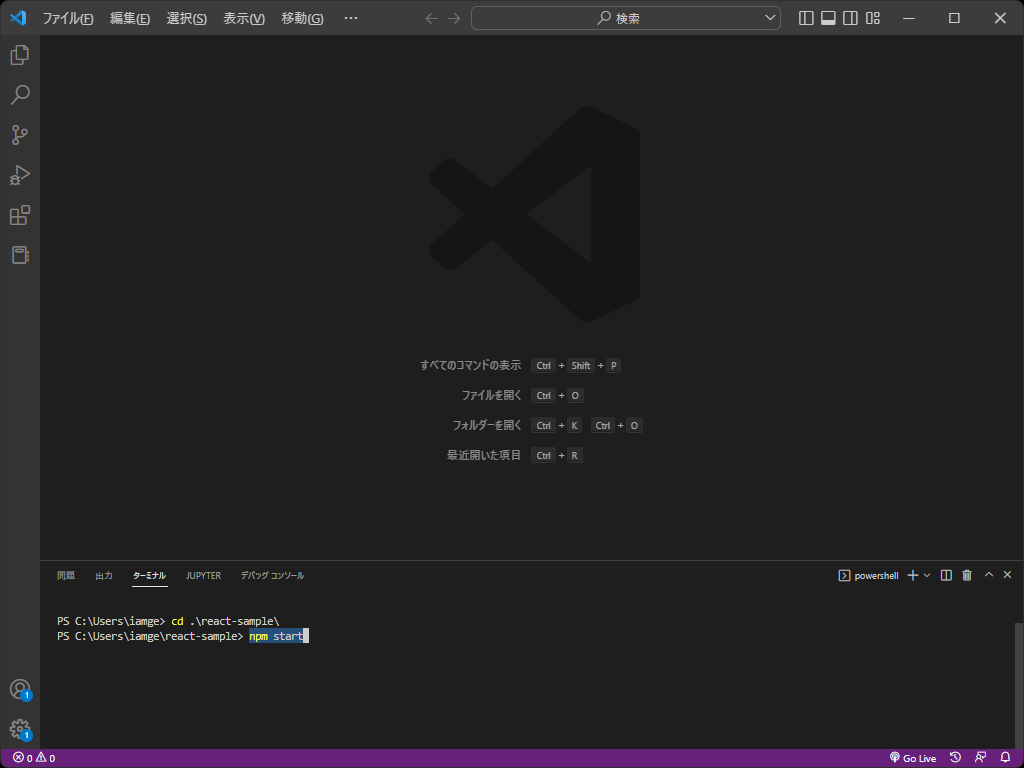Screen dimensions: 1024x768
Task: Open the Manage gear menu
Action: pyautogui.click(x=20, y=729)
